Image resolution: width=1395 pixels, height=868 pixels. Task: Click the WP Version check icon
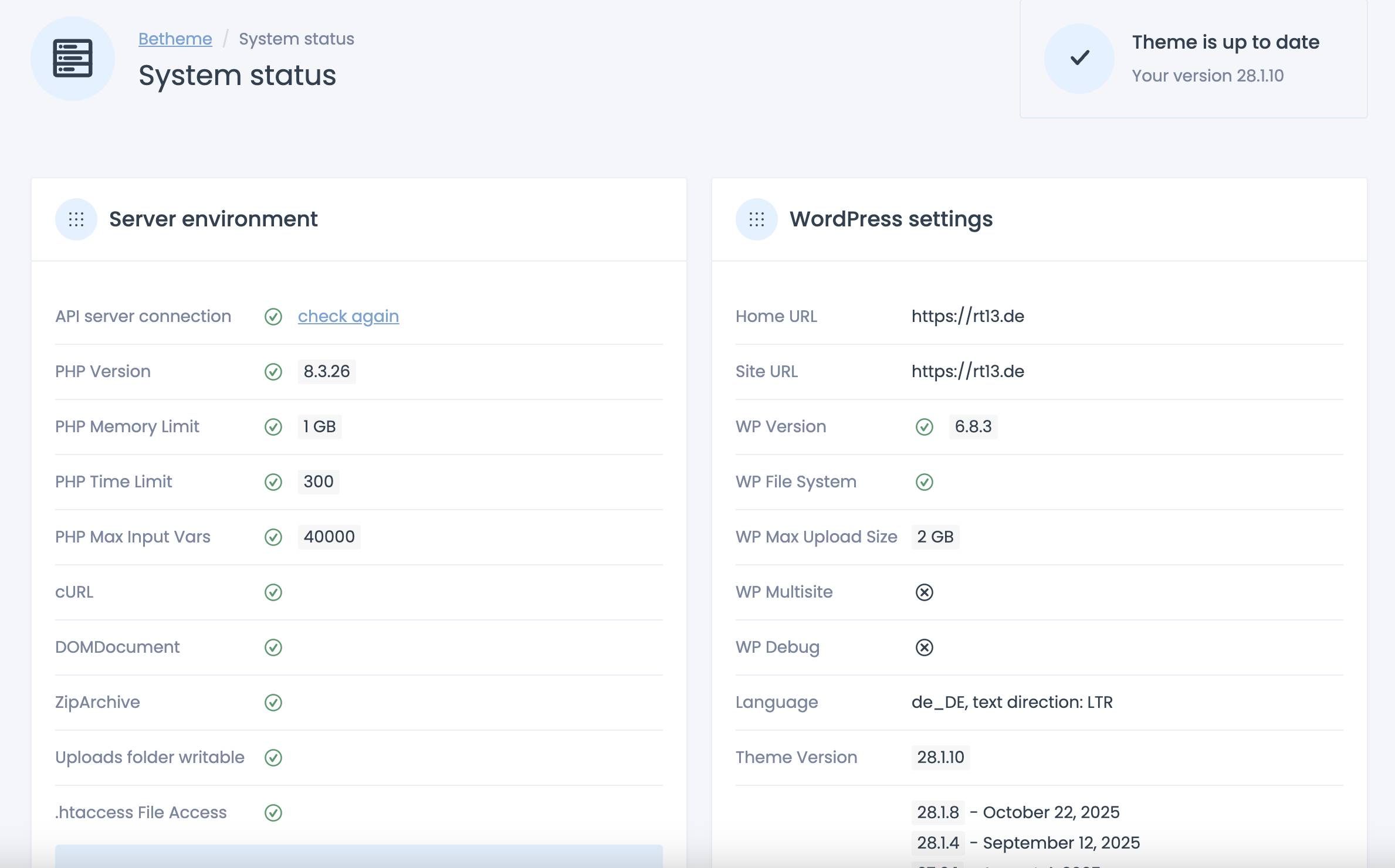(925, 427)
